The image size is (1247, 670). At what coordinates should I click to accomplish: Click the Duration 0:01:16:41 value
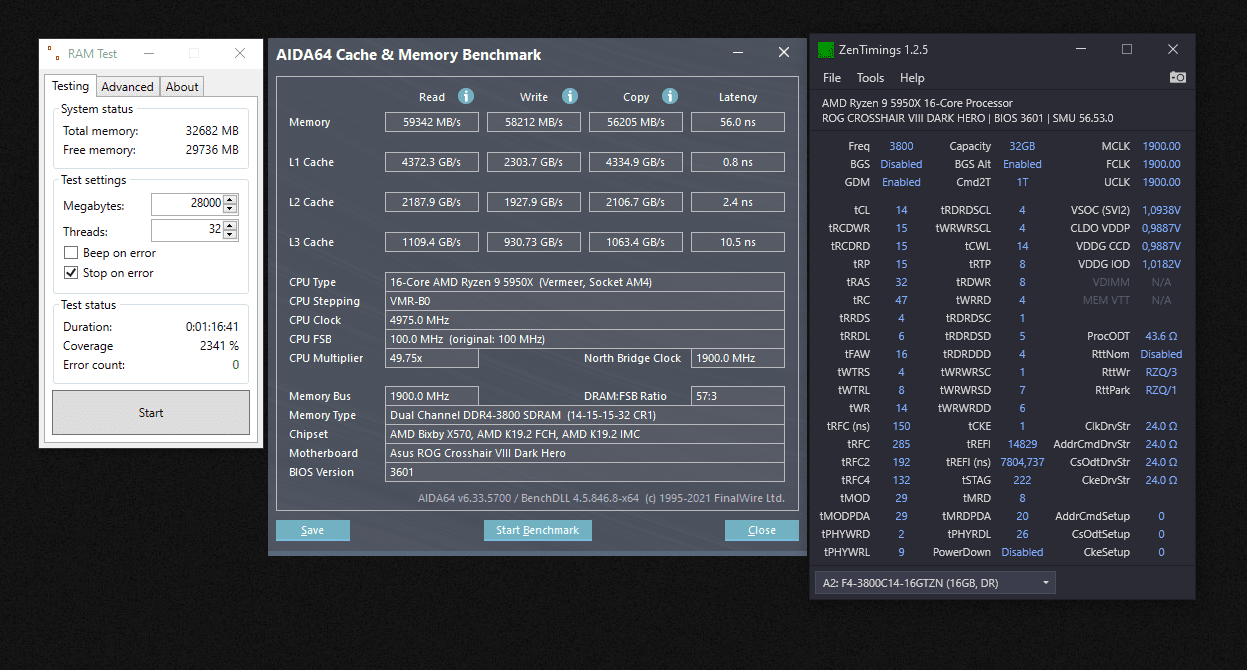click(212, 327)
